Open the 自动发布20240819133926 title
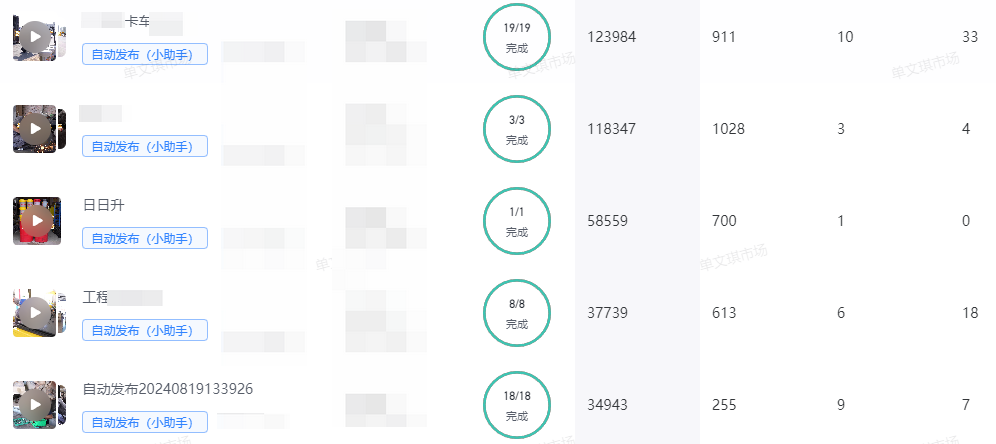 (168, 389)
